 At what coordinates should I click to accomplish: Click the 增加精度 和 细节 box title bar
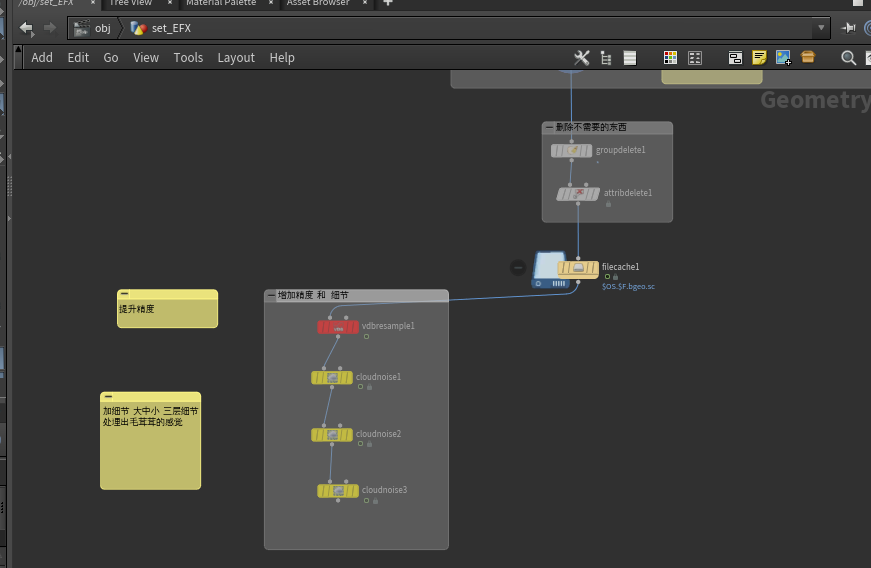click(356, 295)
